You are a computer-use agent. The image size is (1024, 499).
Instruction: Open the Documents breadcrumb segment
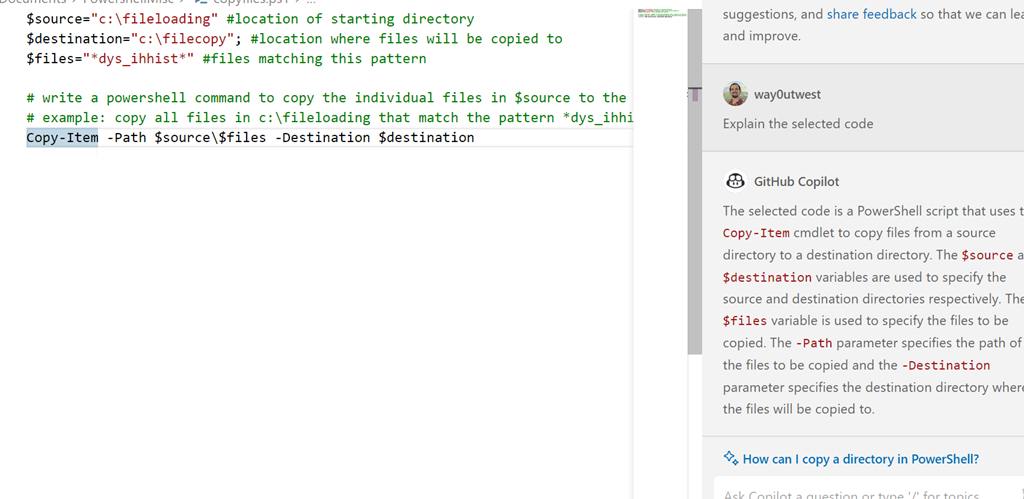click(35, 2)
